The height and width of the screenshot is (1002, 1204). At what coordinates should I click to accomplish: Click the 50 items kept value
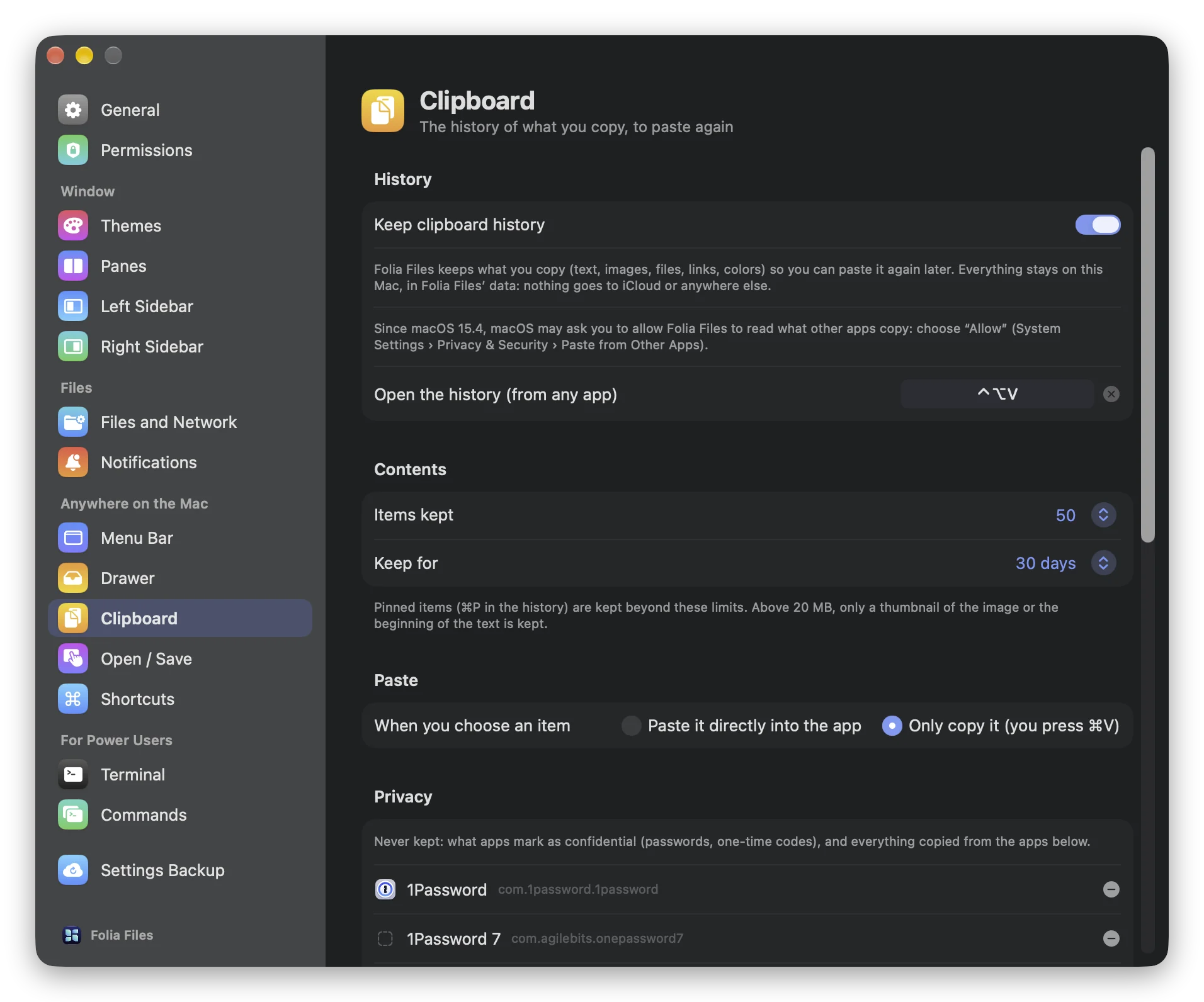1065,515
